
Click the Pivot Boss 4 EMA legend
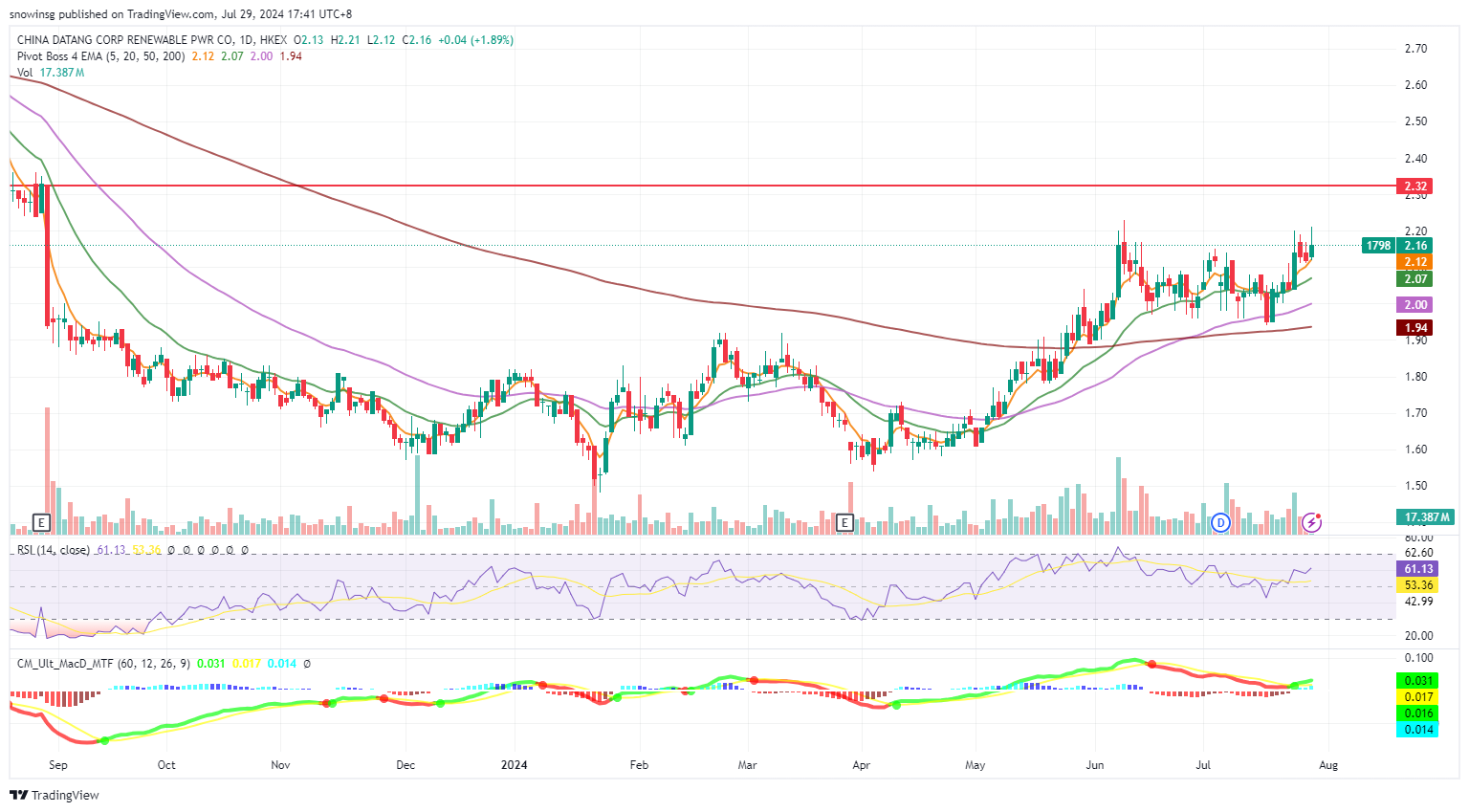click(x=101, y=56)
